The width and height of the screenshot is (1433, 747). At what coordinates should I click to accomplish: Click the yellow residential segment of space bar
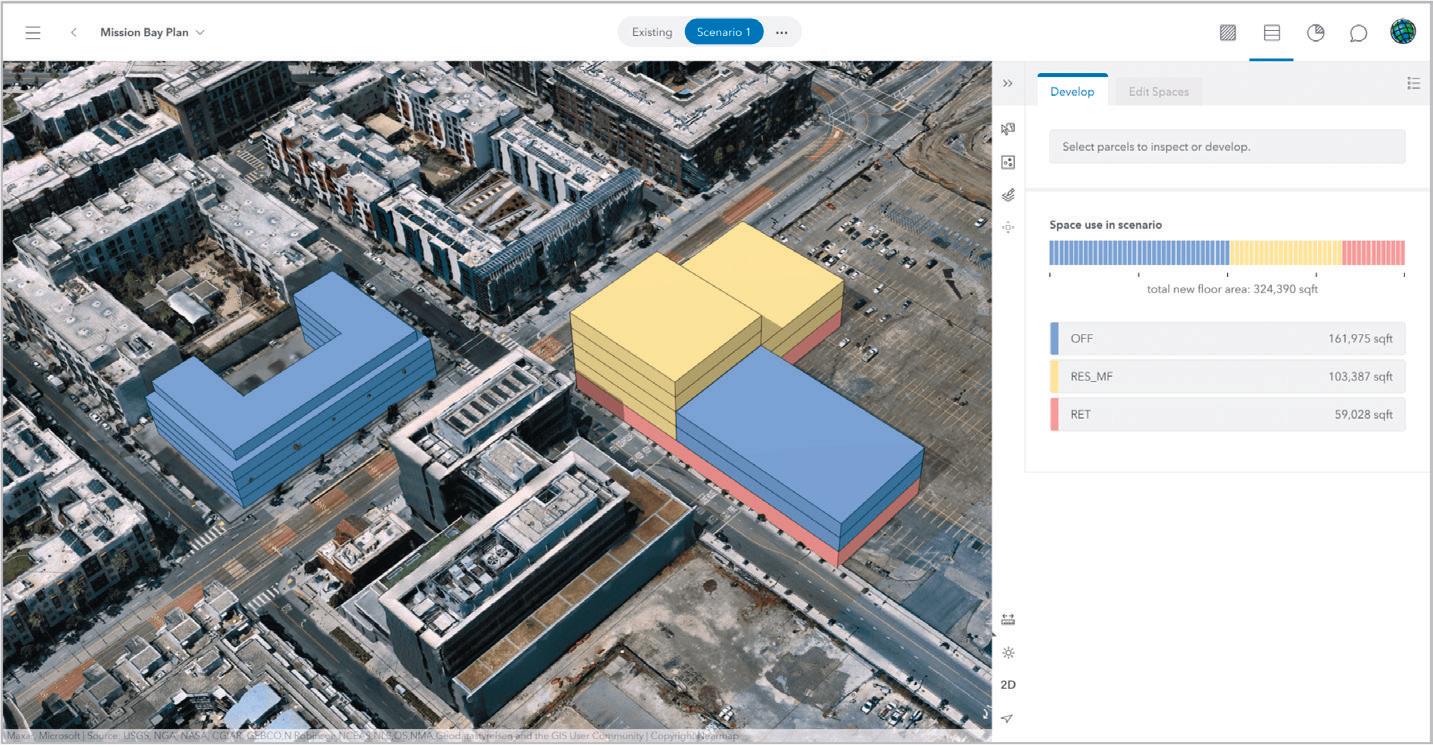tap(1286, 252)
